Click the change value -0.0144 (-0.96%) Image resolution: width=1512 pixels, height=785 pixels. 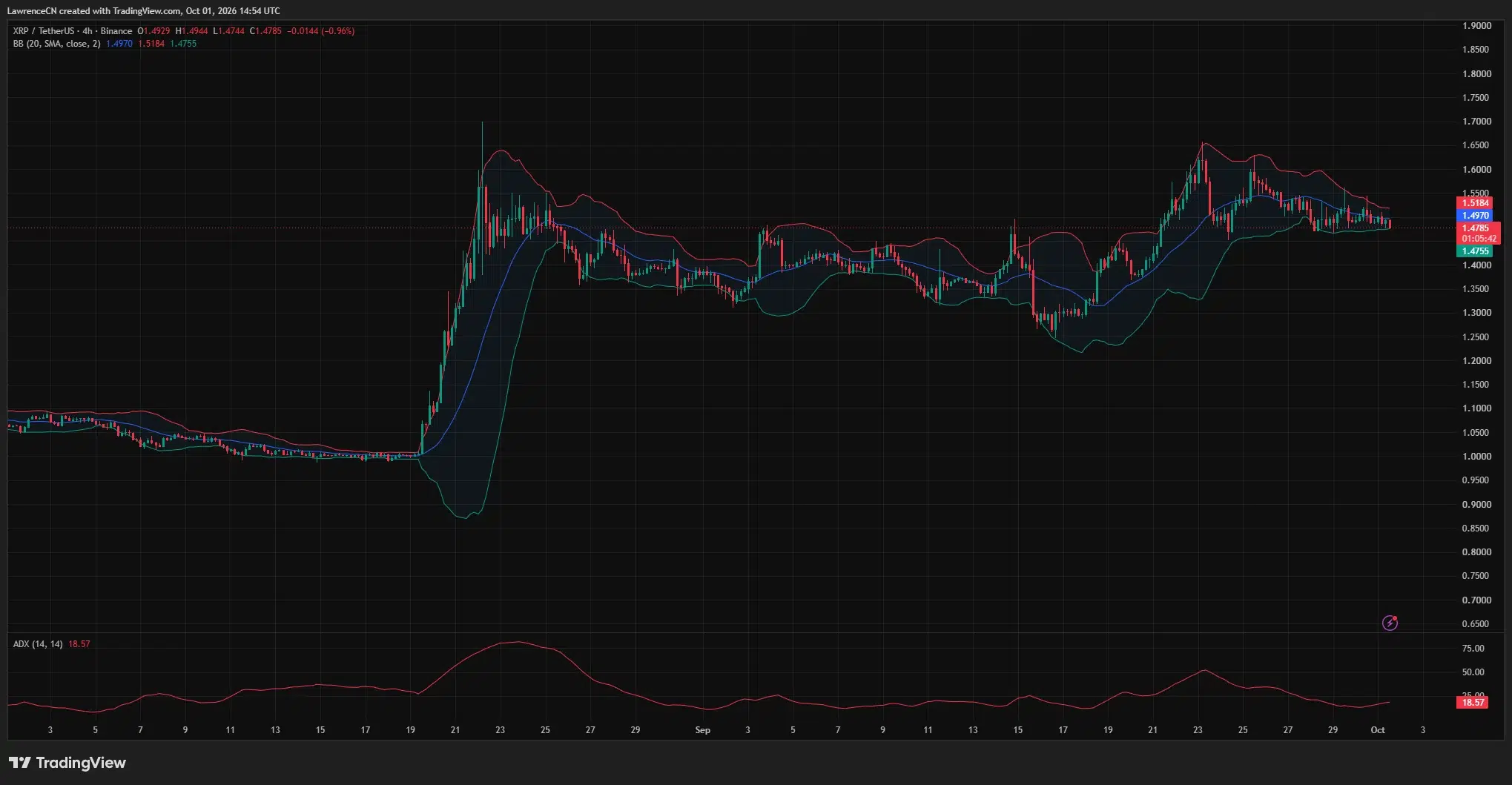[x=321, y=31]
